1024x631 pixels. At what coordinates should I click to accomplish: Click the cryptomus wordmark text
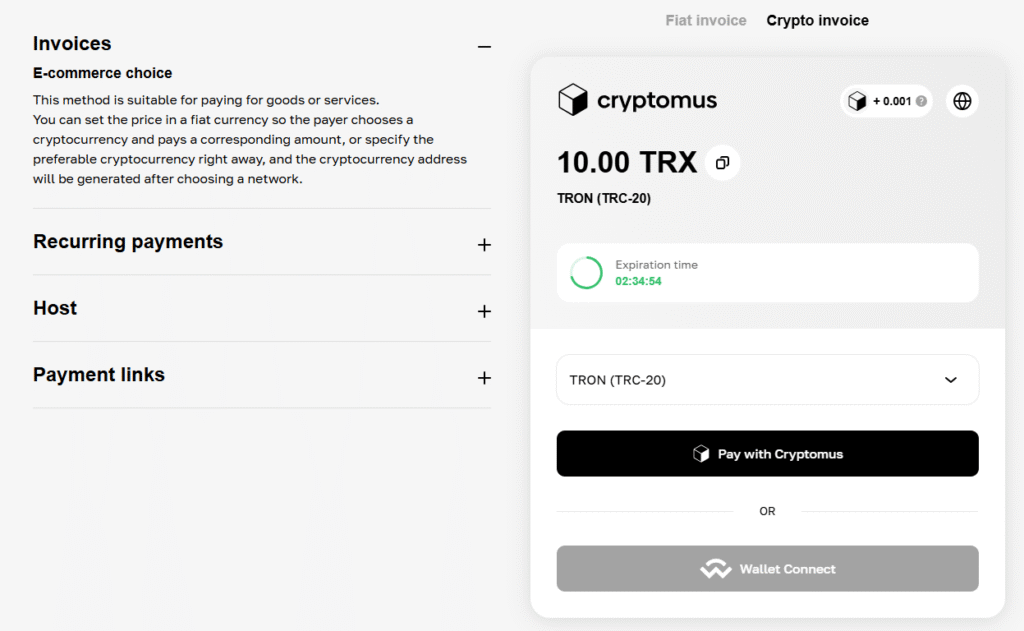(x=657, y=100)
